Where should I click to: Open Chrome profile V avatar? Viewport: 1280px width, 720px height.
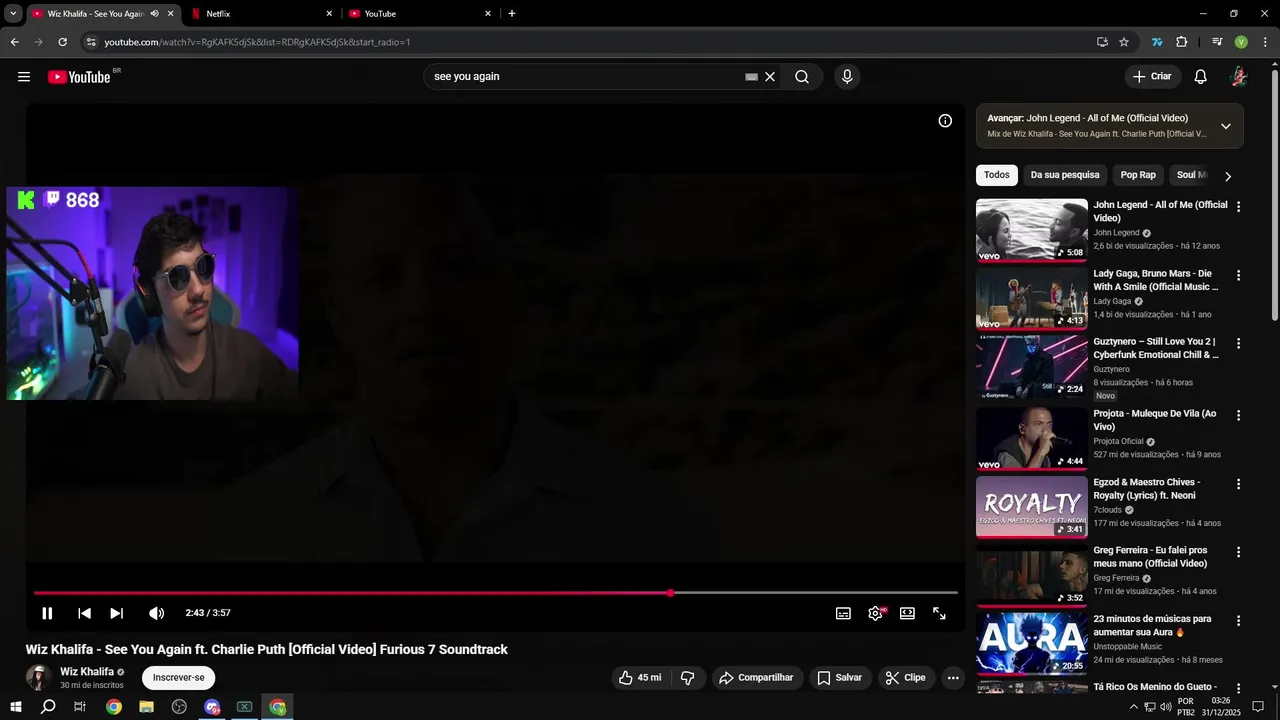coord(1241,42)
